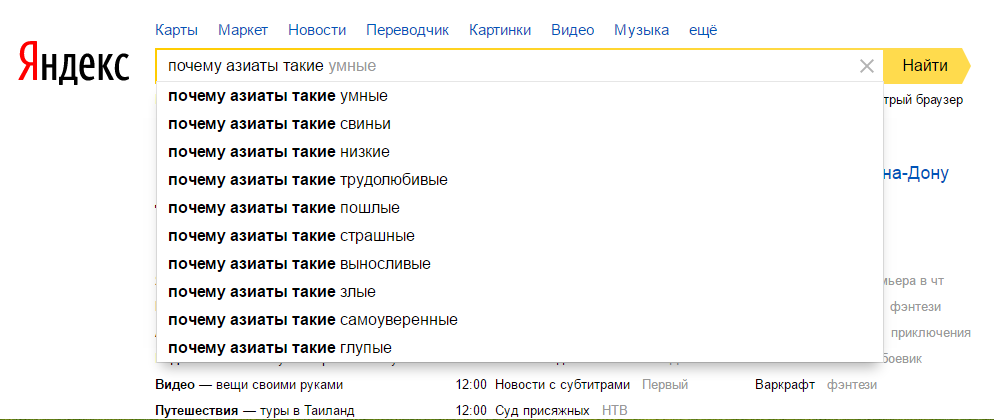The image size is (994, 420).
Task: Pick the suggestion ending in выносливые
Action: tap(299, 264)
